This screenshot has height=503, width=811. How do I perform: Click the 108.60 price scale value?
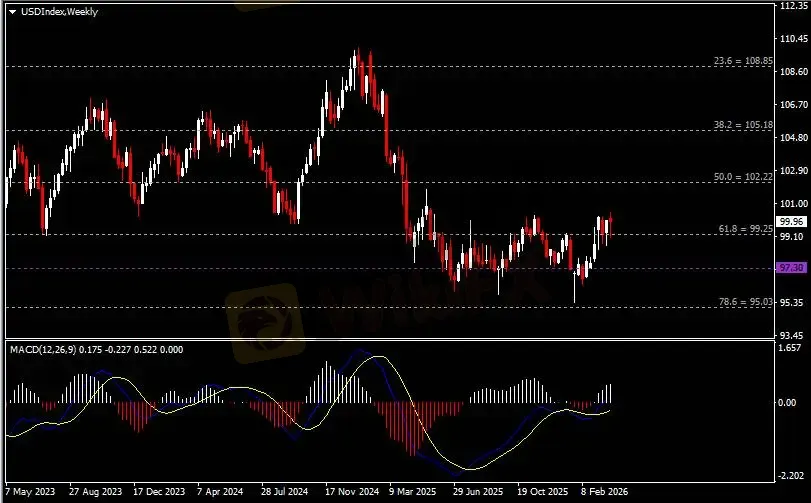[793, 72]
